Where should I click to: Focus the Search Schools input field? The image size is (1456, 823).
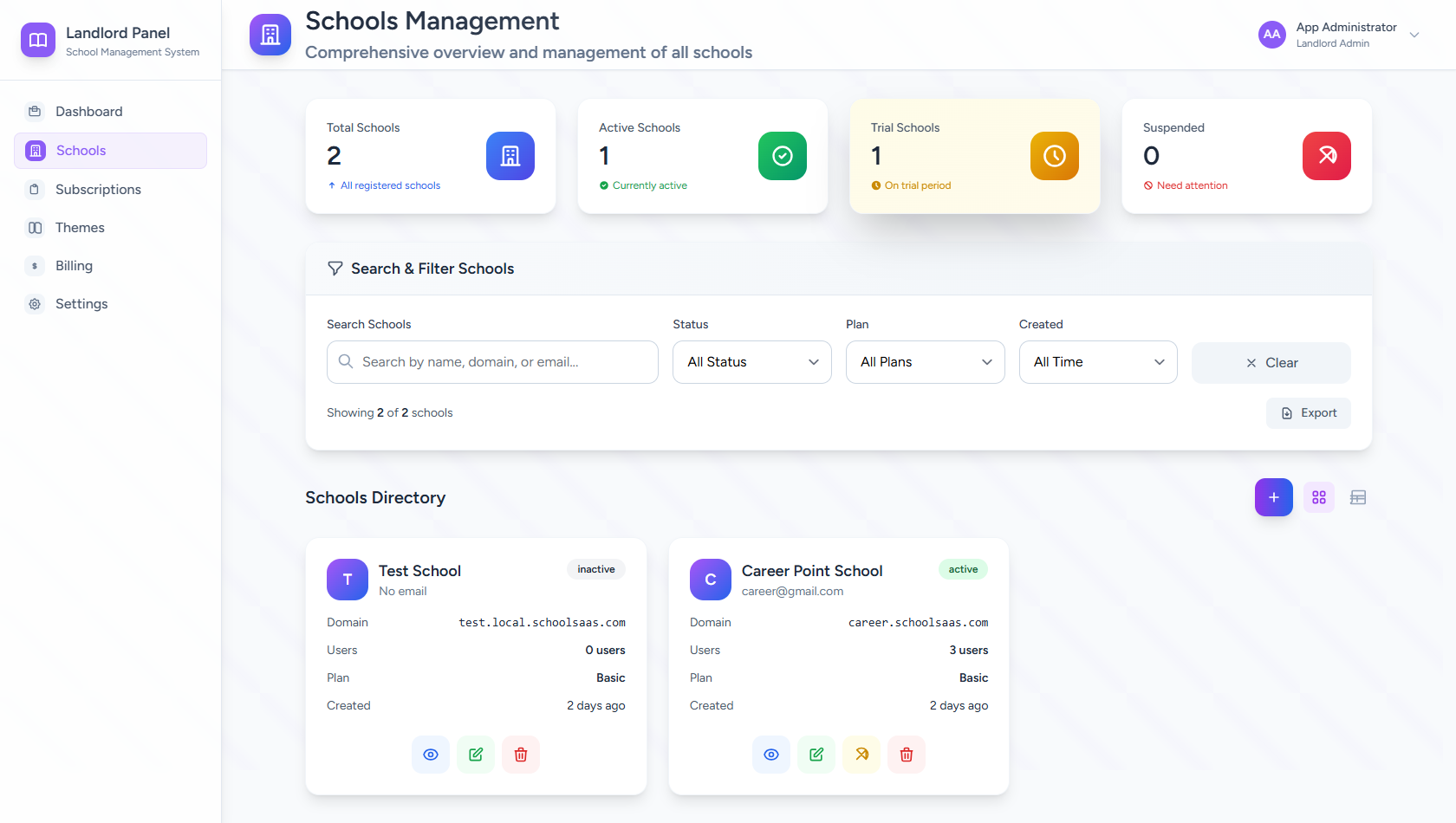492,362
